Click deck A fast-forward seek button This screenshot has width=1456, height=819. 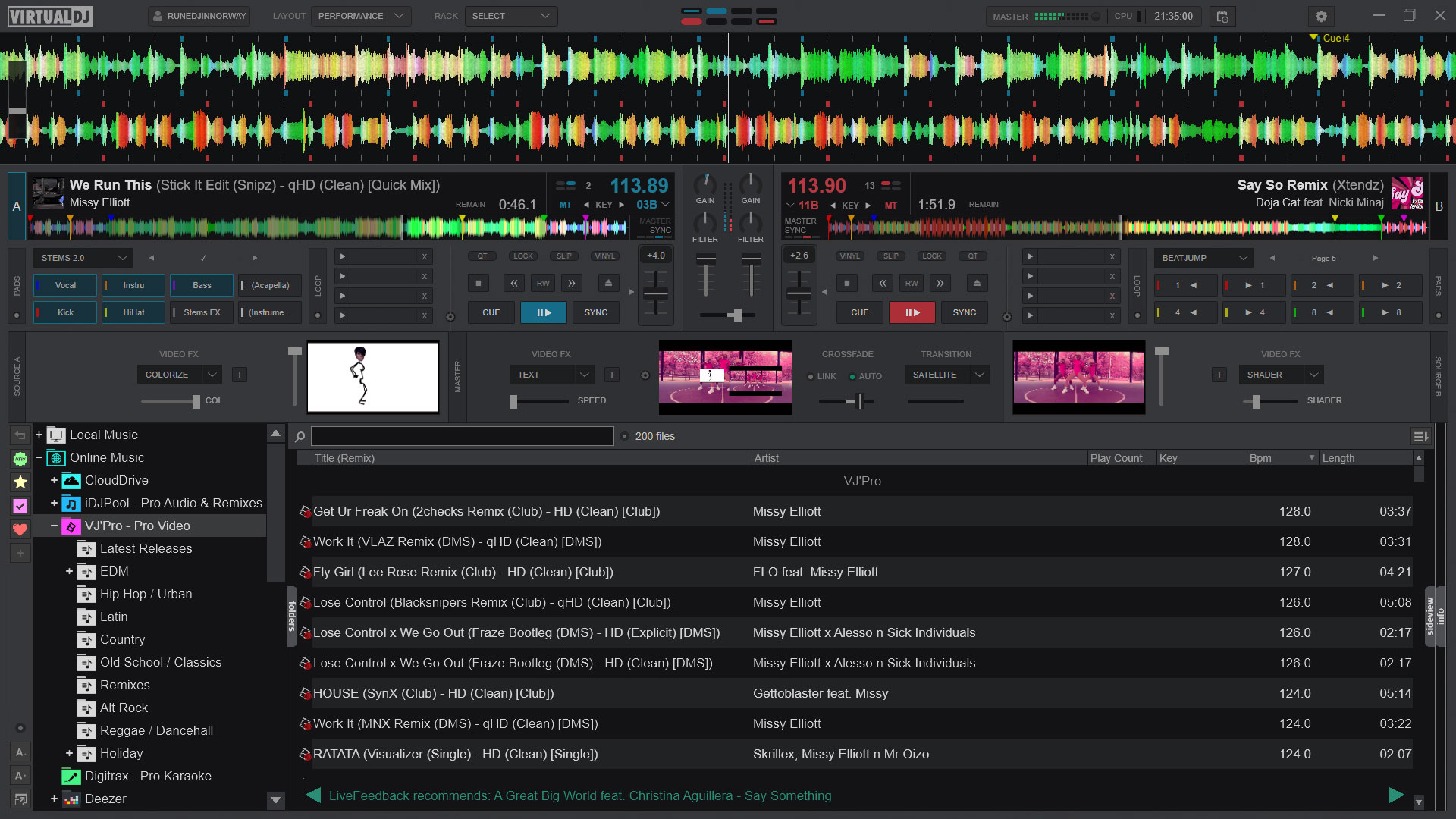[572, 284]
